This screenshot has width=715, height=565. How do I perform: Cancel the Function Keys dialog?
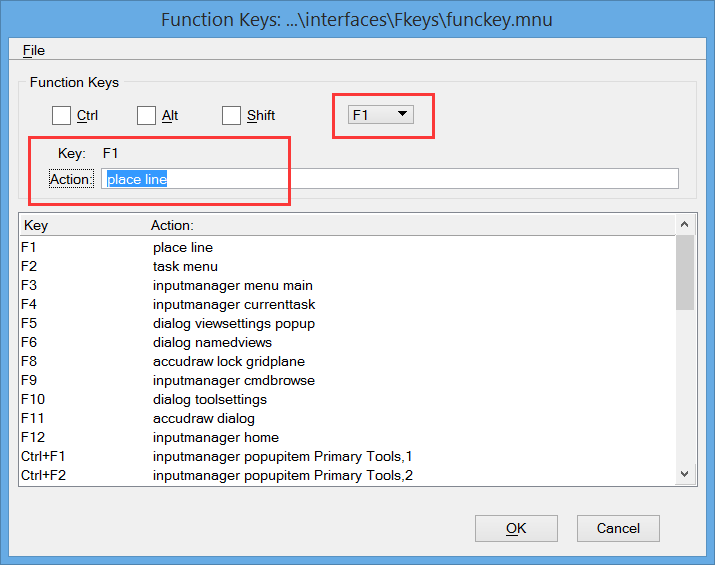(x=618, y=528)
